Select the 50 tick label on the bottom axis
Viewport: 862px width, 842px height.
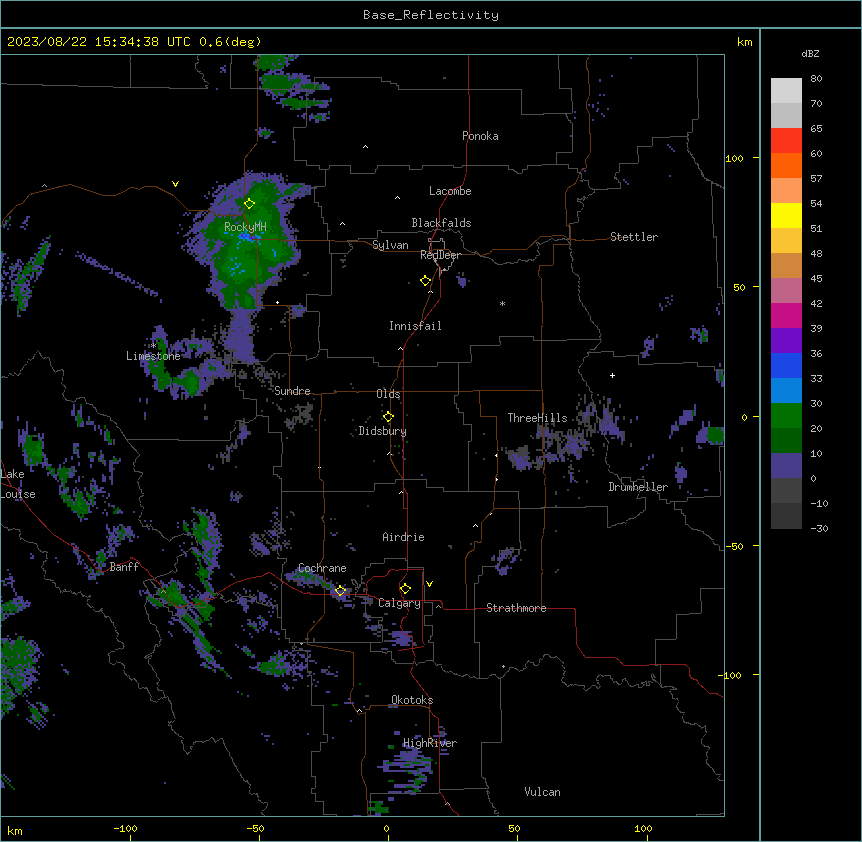pos(513,828)
